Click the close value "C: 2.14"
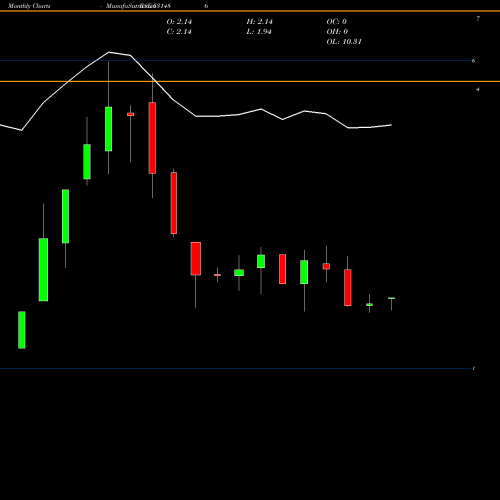The height and width of the screenshot is (500, 500). [x=179, y=32]
